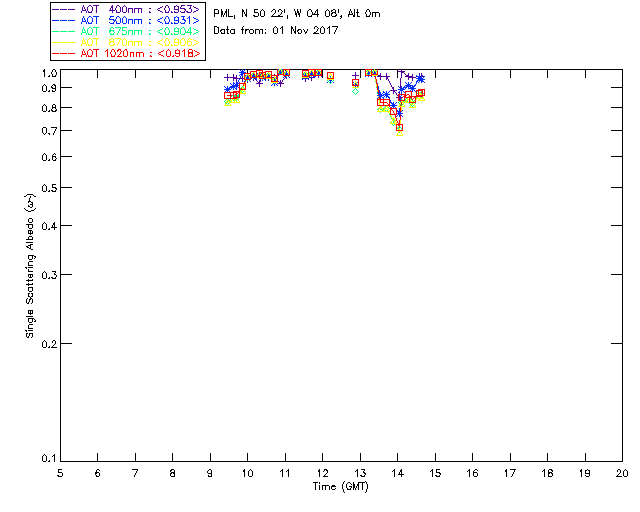
Task: Click the 18 on the time axis
Action: [547, 473]
